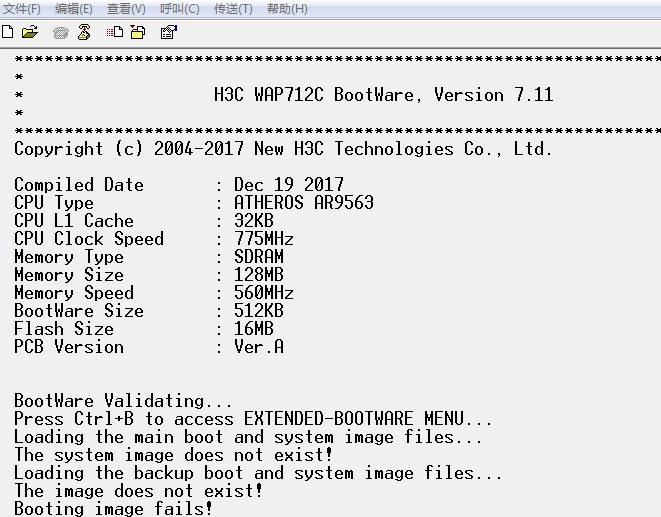The height and width of the screenshot is (517, 661).
Task: Click the '775MHz' clock speed value
Action: tap(263, 239)
